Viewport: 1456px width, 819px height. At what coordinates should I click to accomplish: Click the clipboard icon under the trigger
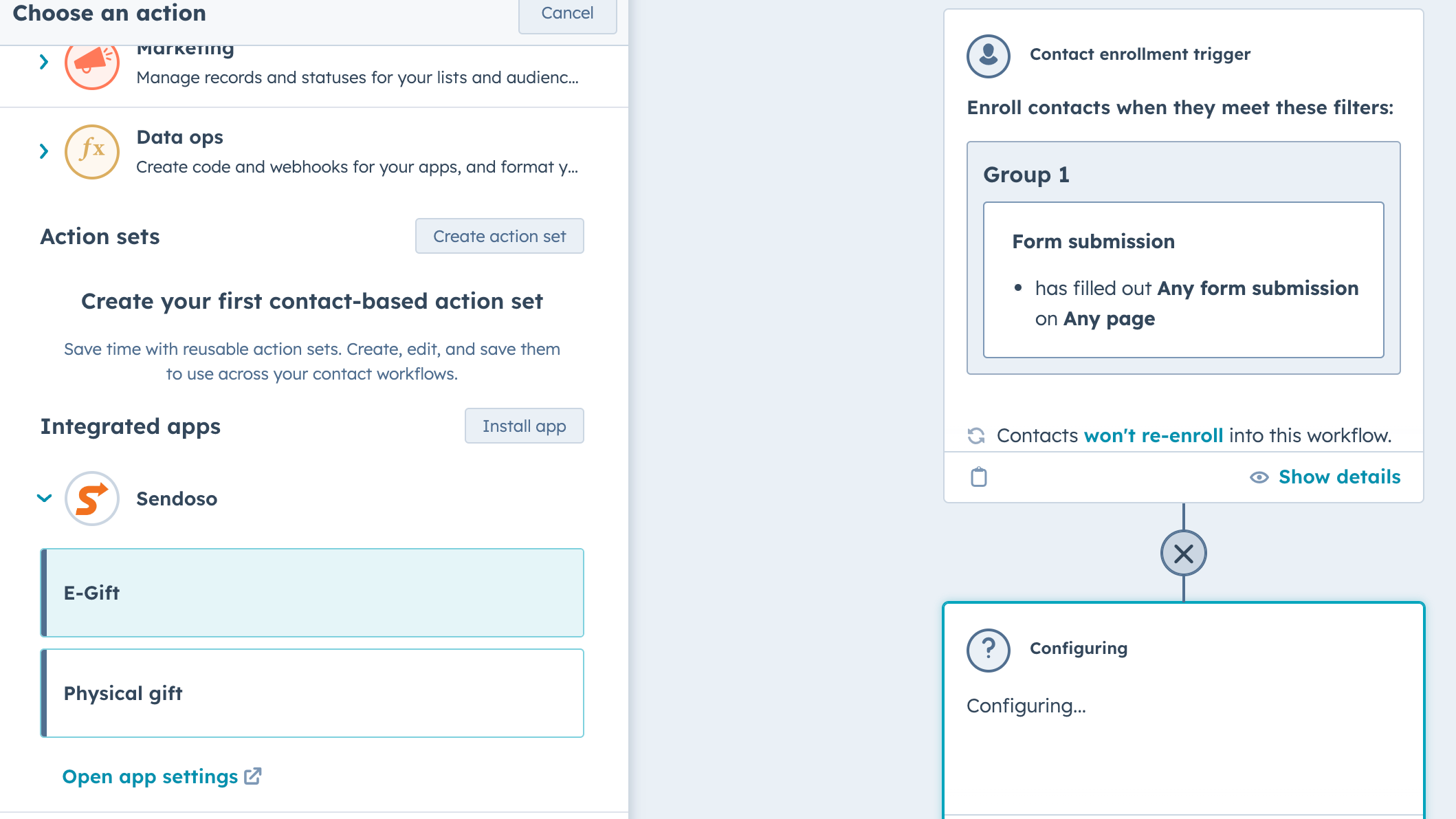(x=978, y=477)
